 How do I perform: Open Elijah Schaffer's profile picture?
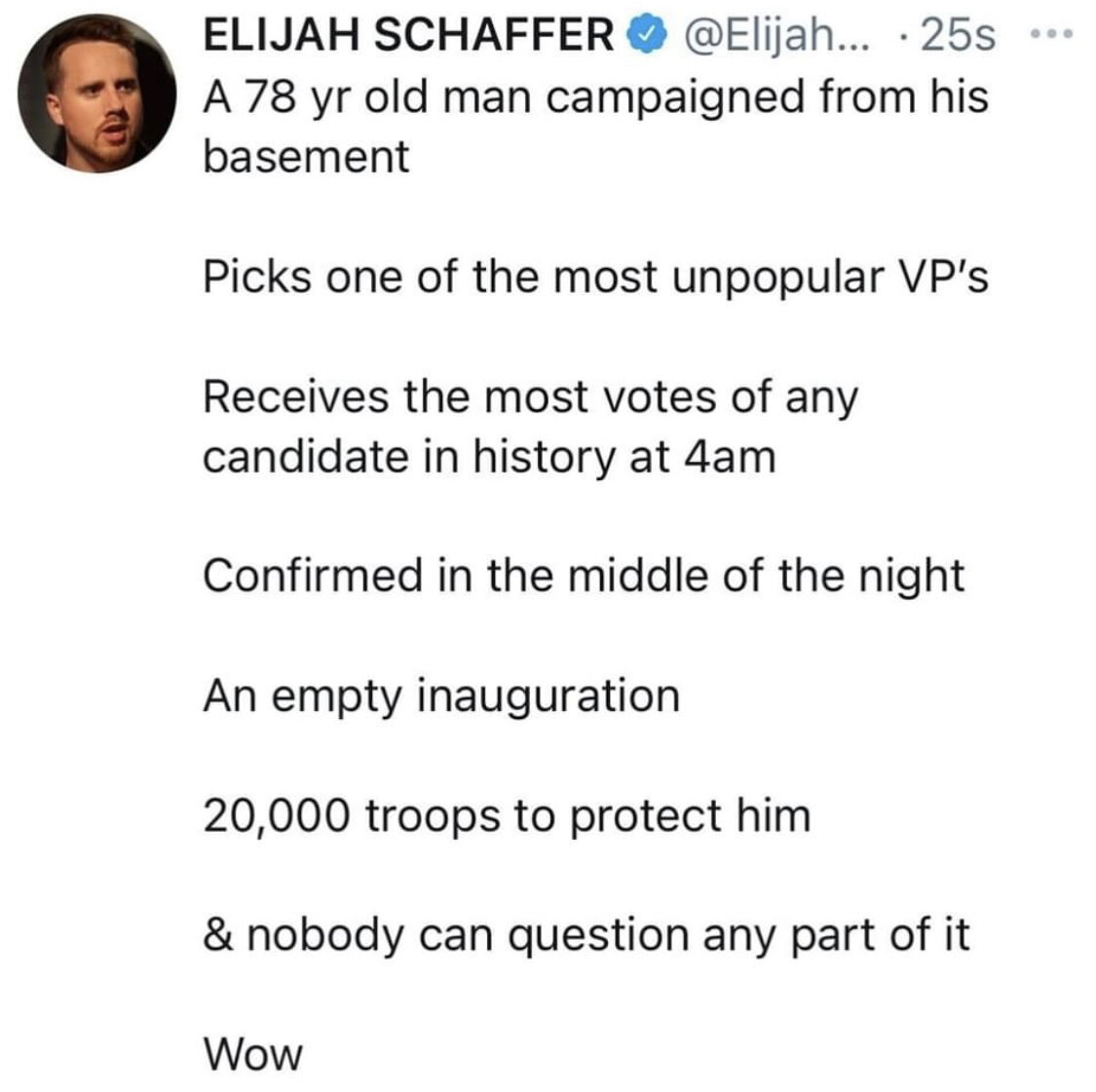click(x=96, y=93)
